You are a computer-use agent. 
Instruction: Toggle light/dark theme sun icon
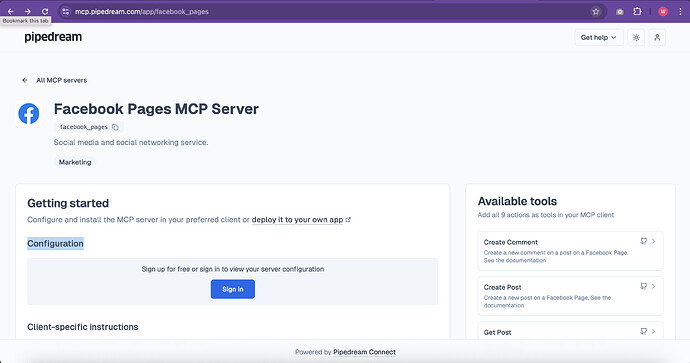click(x=636, y=37)
